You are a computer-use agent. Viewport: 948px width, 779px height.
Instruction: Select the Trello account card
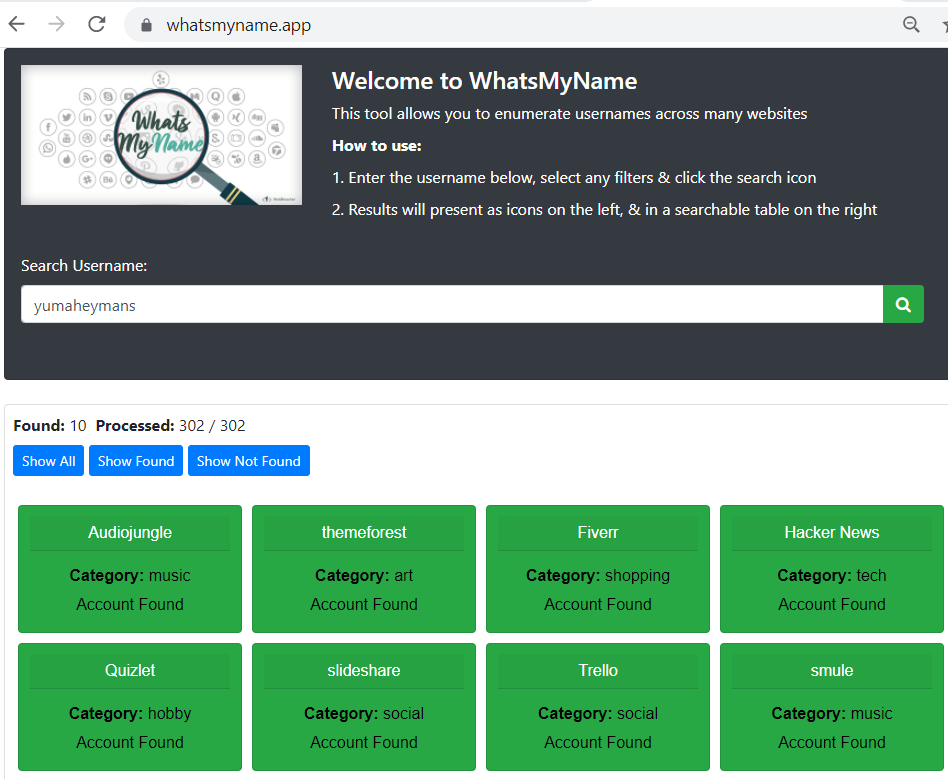(598, 706)
